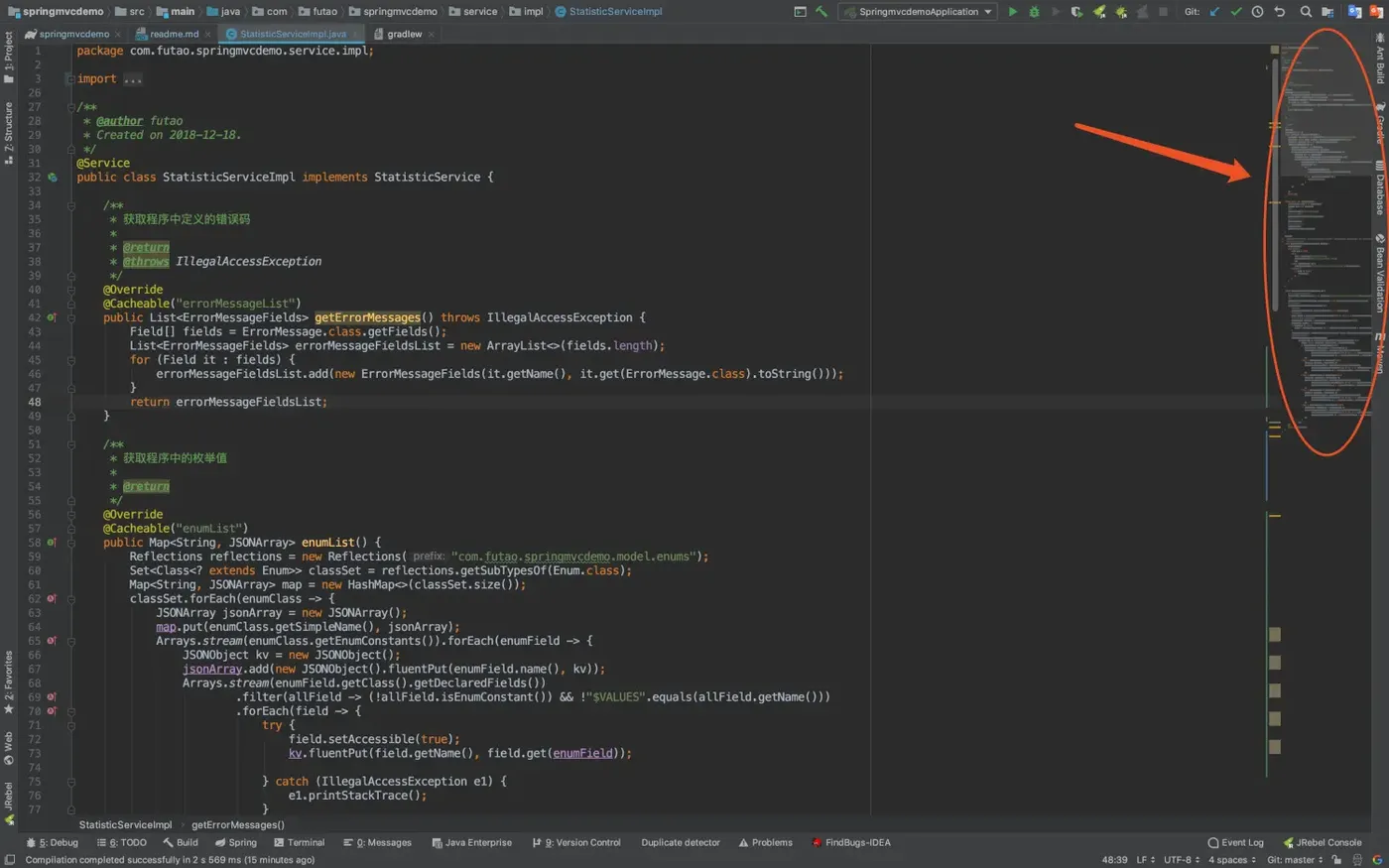This screenshot has height=868, width=1389.
Task: Start debugging with the green bug icon
Action: [x=1034, y=12]
